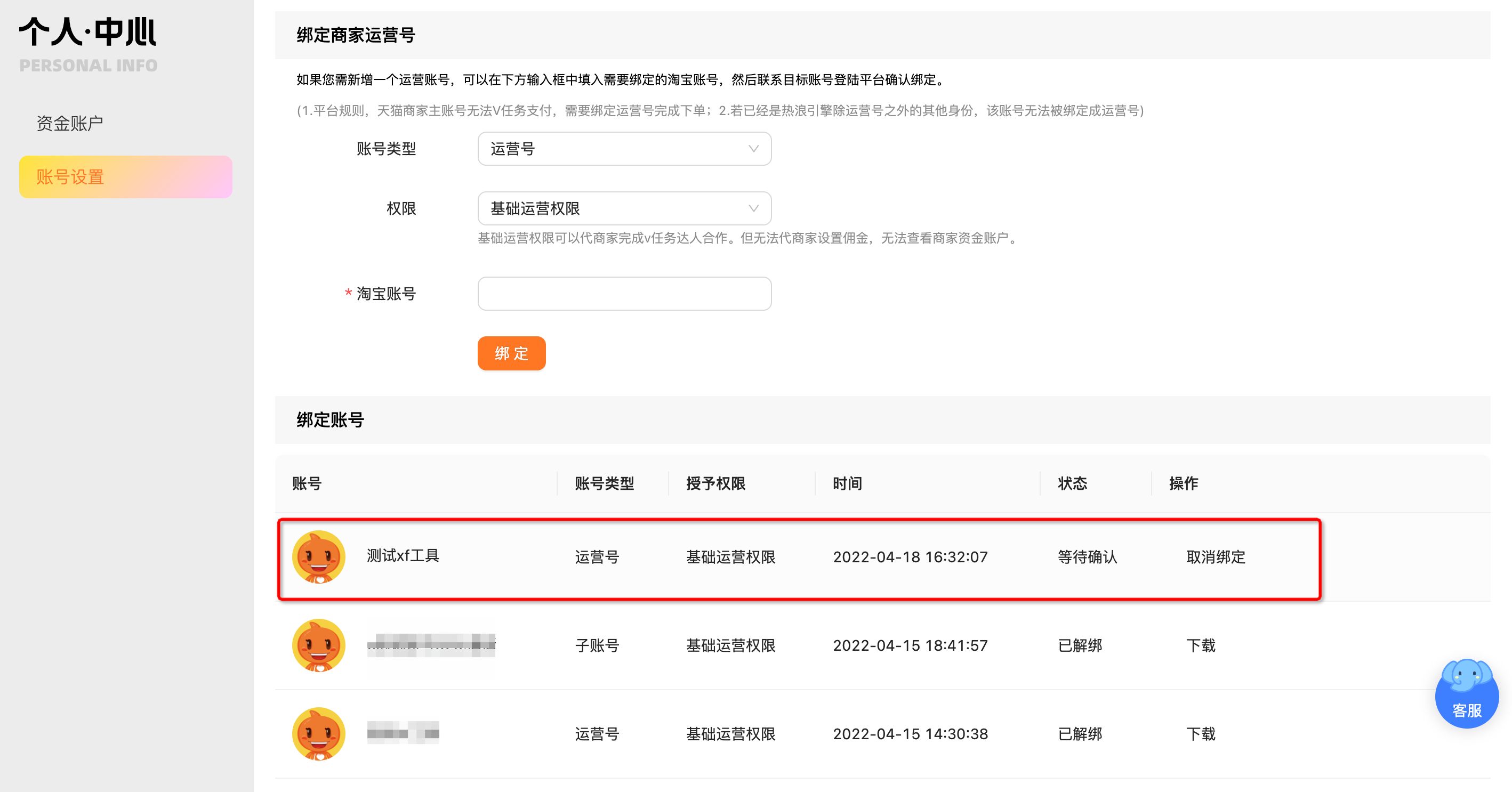The width and height of the screenshot is (1512, 792).
Task: Click 已解绑 status in the 子账号 row
Action: click(x=1080, y=645)
